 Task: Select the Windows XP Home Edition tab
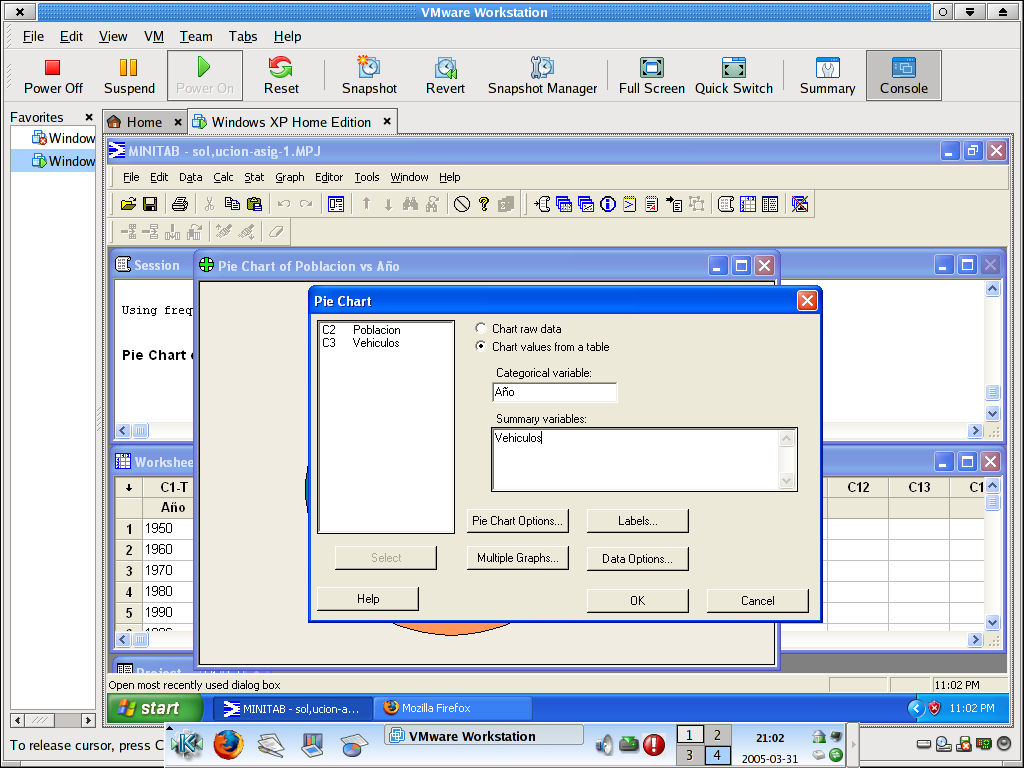pyautogui.click(x=291, y=122)
